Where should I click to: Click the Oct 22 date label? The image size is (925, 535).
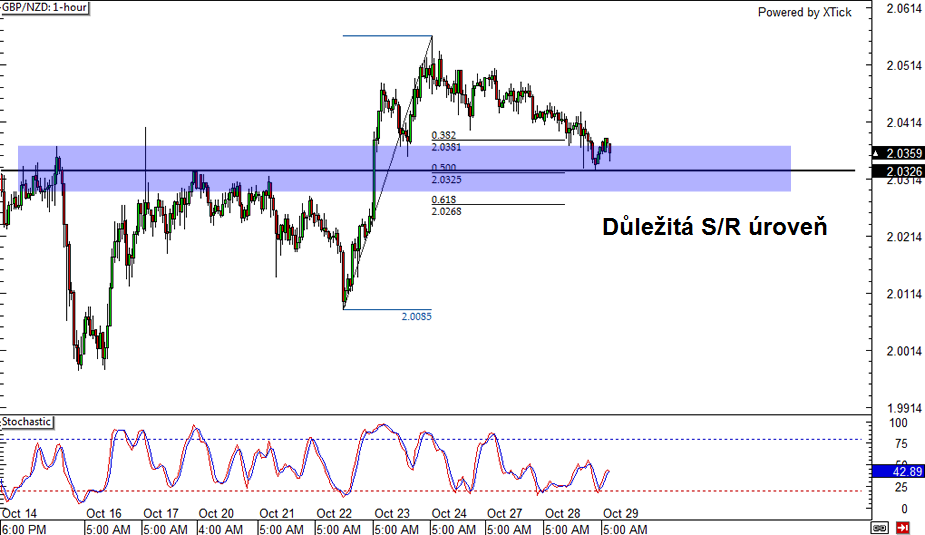(x=334, y=513)
